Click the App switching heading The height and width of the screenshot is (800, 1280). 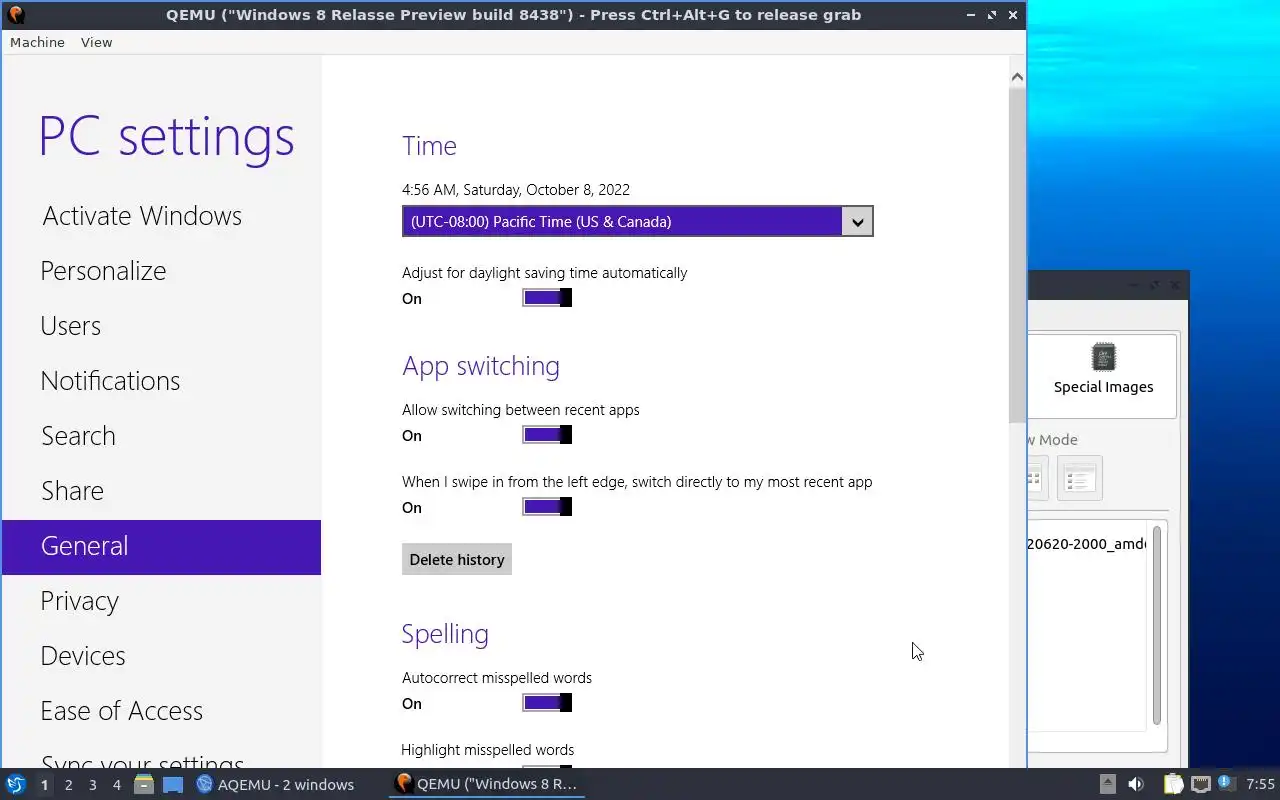pos(481,366)
